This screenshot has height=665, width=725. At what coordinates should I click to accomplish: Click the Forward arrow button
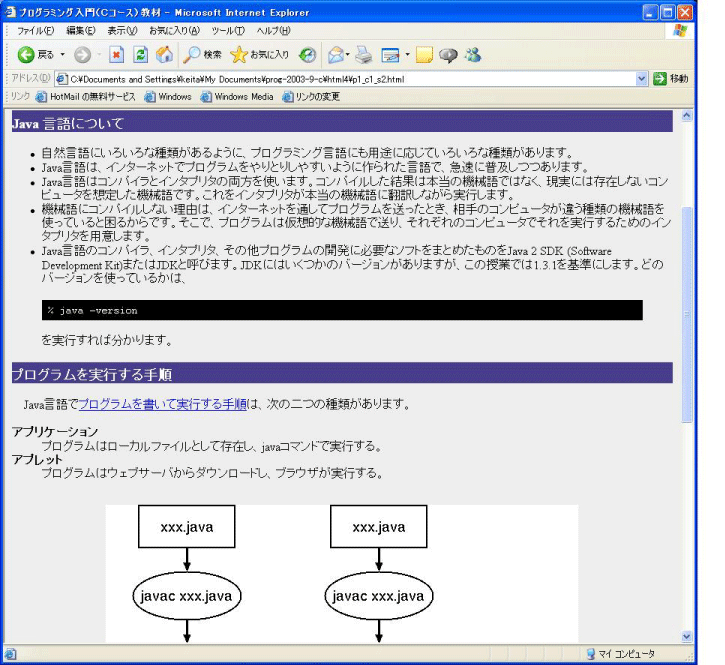click(x=82, y=54)
